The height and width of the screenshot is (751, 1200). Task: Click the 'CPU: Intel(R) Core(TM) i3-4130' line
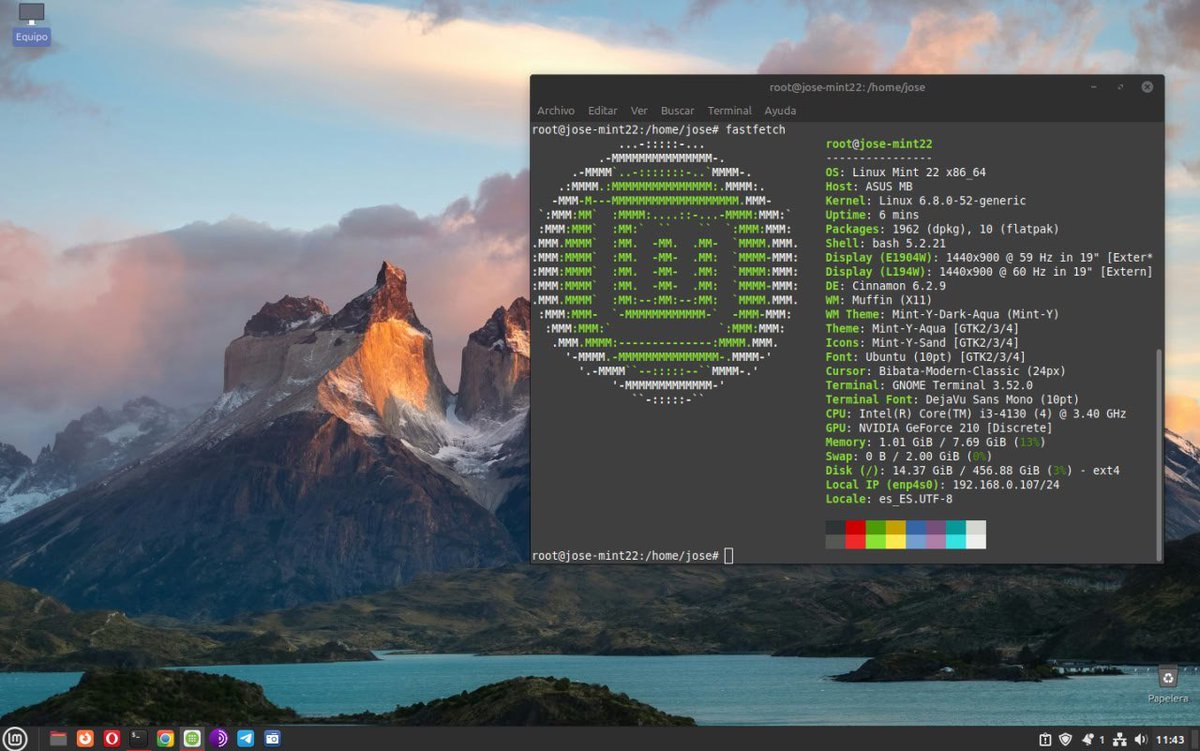coord(976,414)
